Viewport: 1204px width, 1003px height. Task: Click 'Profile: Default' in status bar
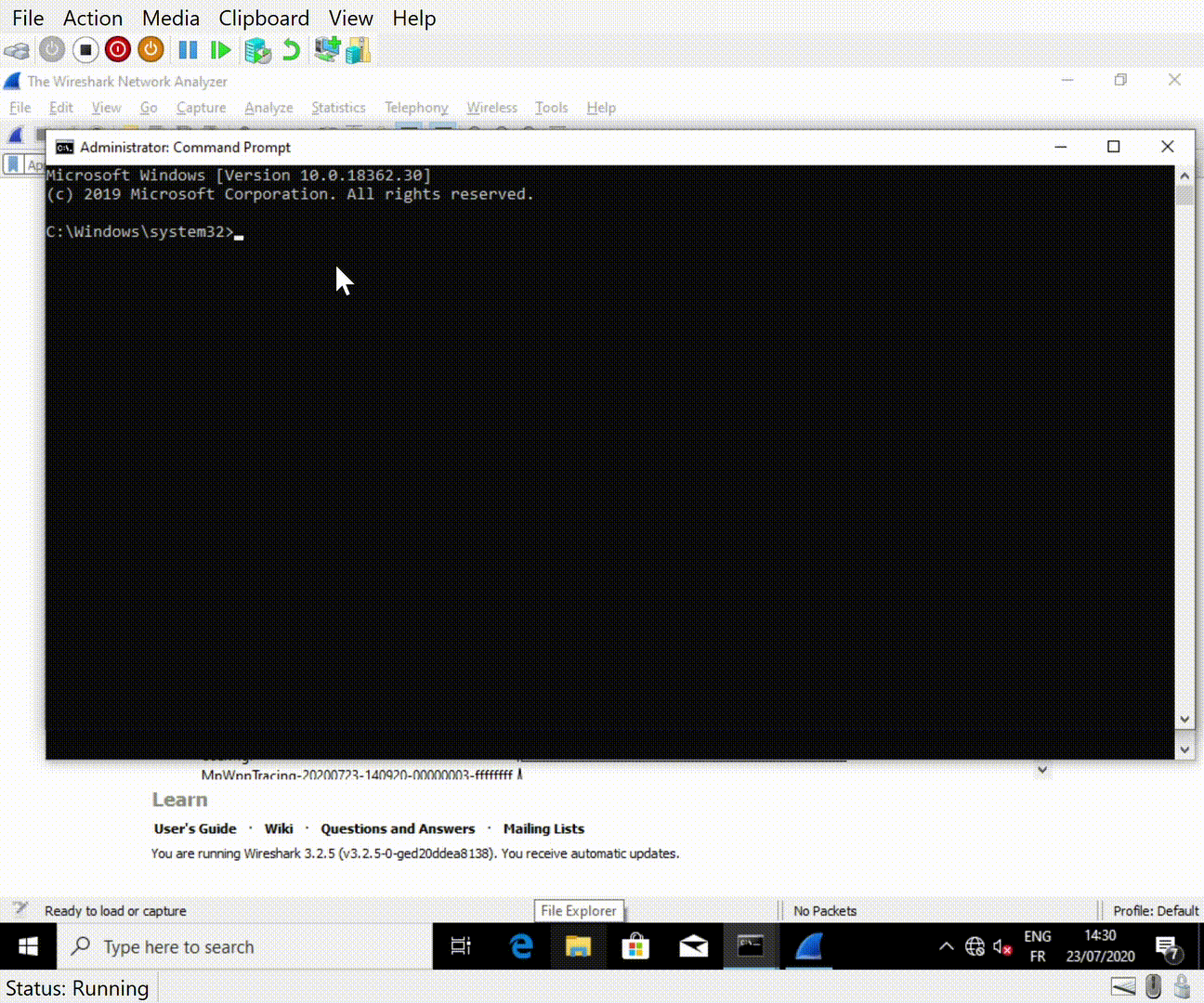pyautogui.click(x=1156, y=911)
